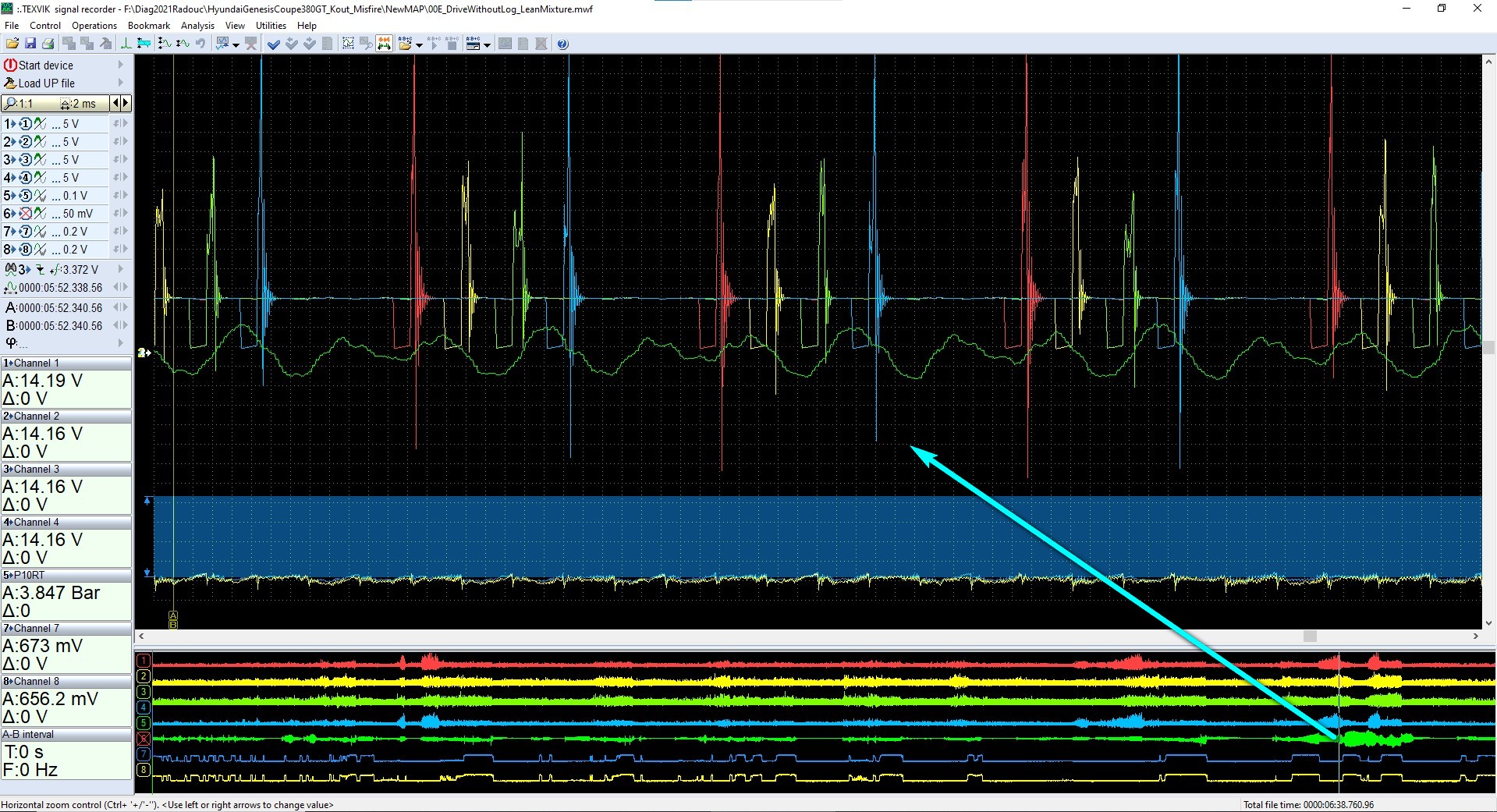Screen dimensions: 1497x812
Task: Open help with the question mark icon
Action: click(562, 44)
